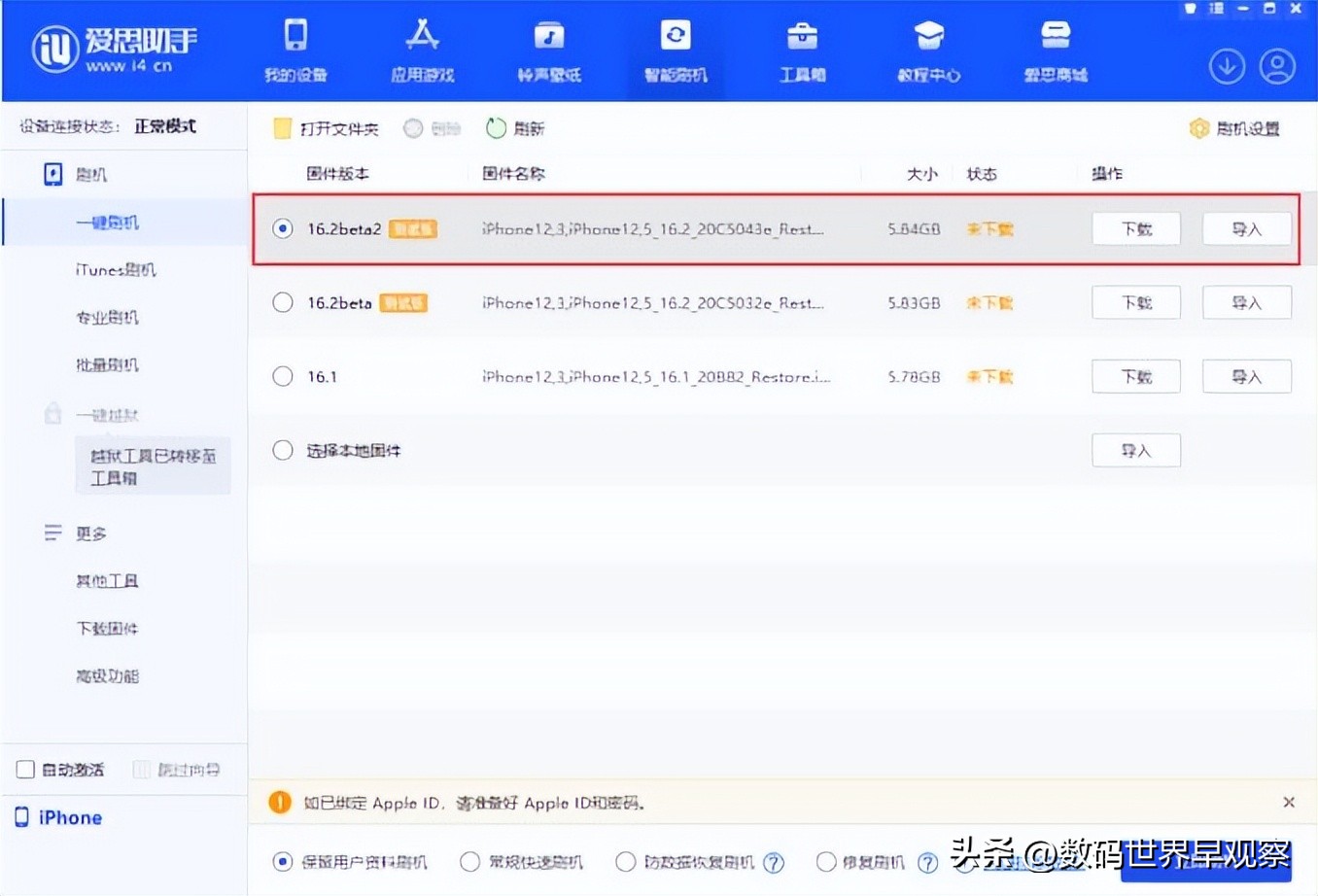Screen dimensions: 1318x896
Task: Open the user account icon
Action: pos(1278,66)
